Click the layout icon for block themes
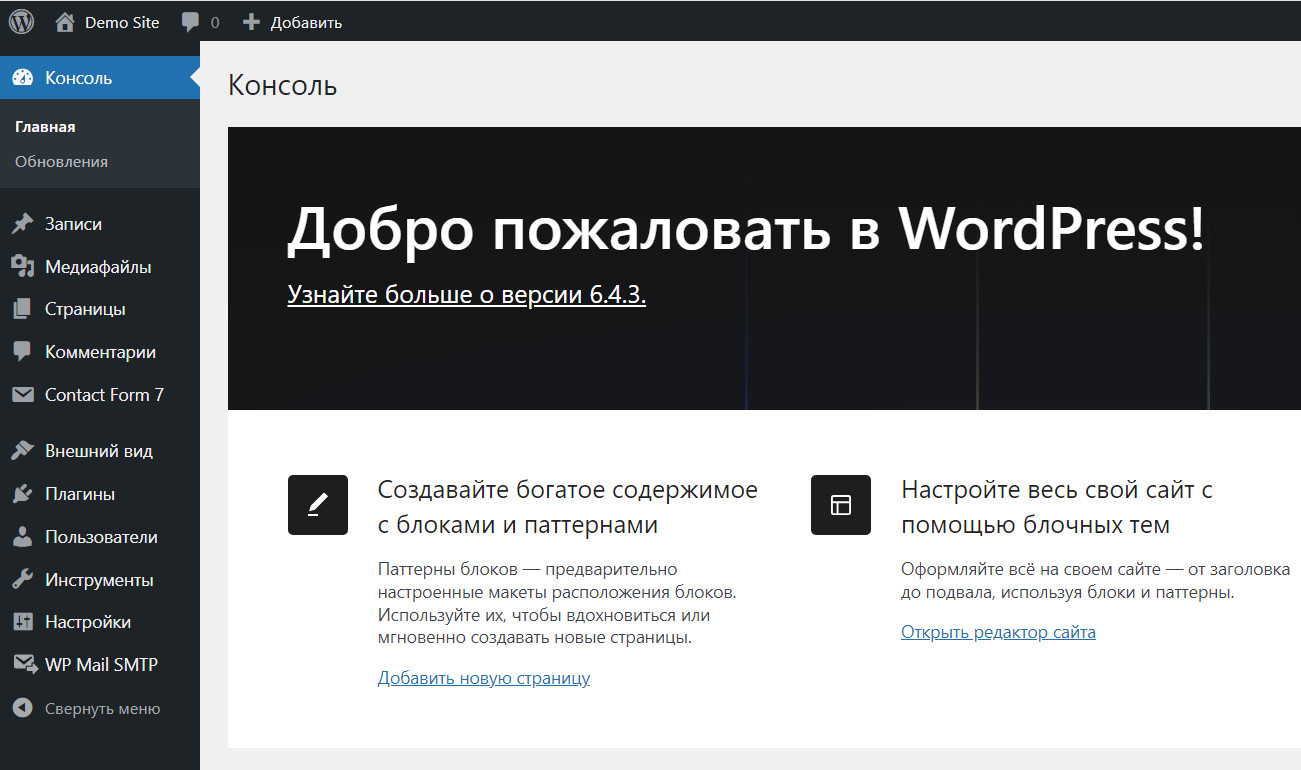Screen dimensions: 1301x770 pyautogui.click(x=841, y=505)
